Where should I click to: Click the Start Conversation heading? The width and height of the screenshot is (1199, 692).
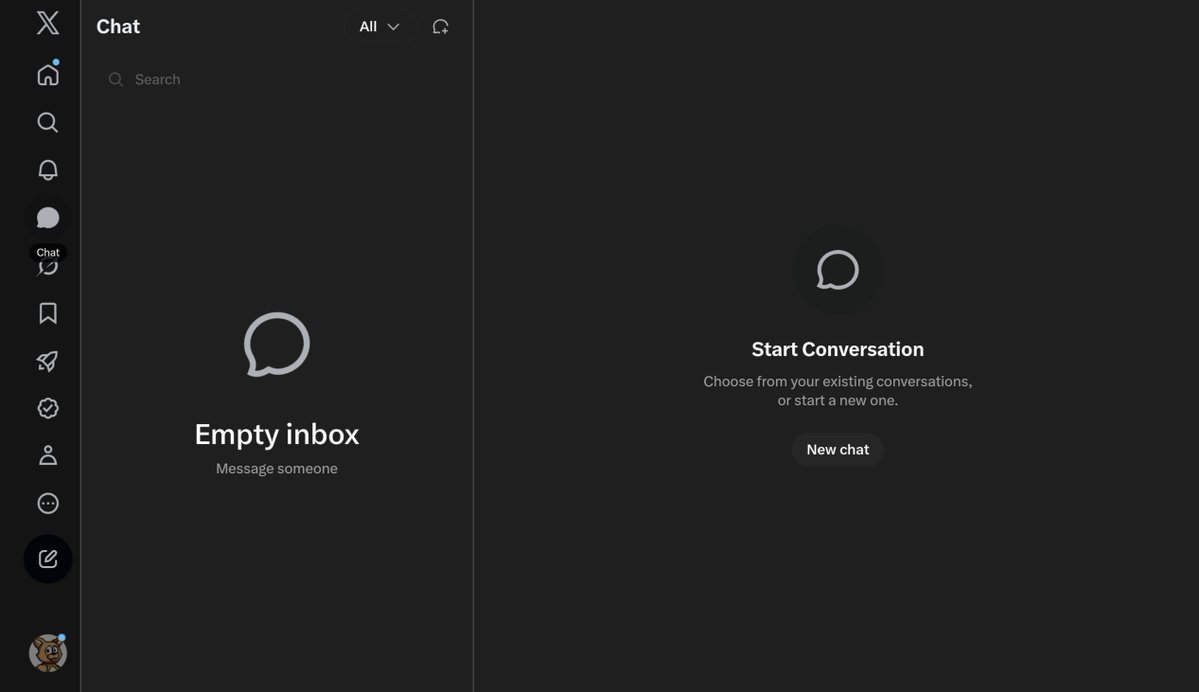pos(837,349)
